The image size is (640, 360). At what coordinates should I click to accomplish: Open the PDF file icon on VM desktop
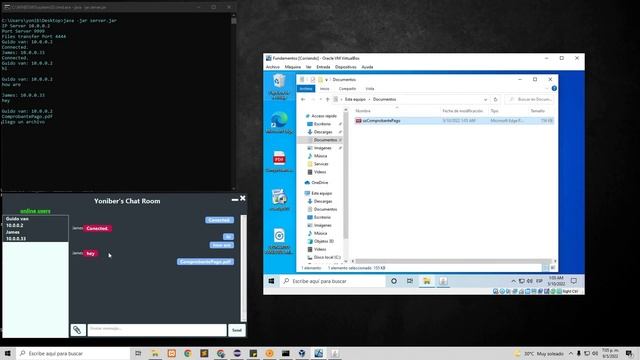[279, 161]
